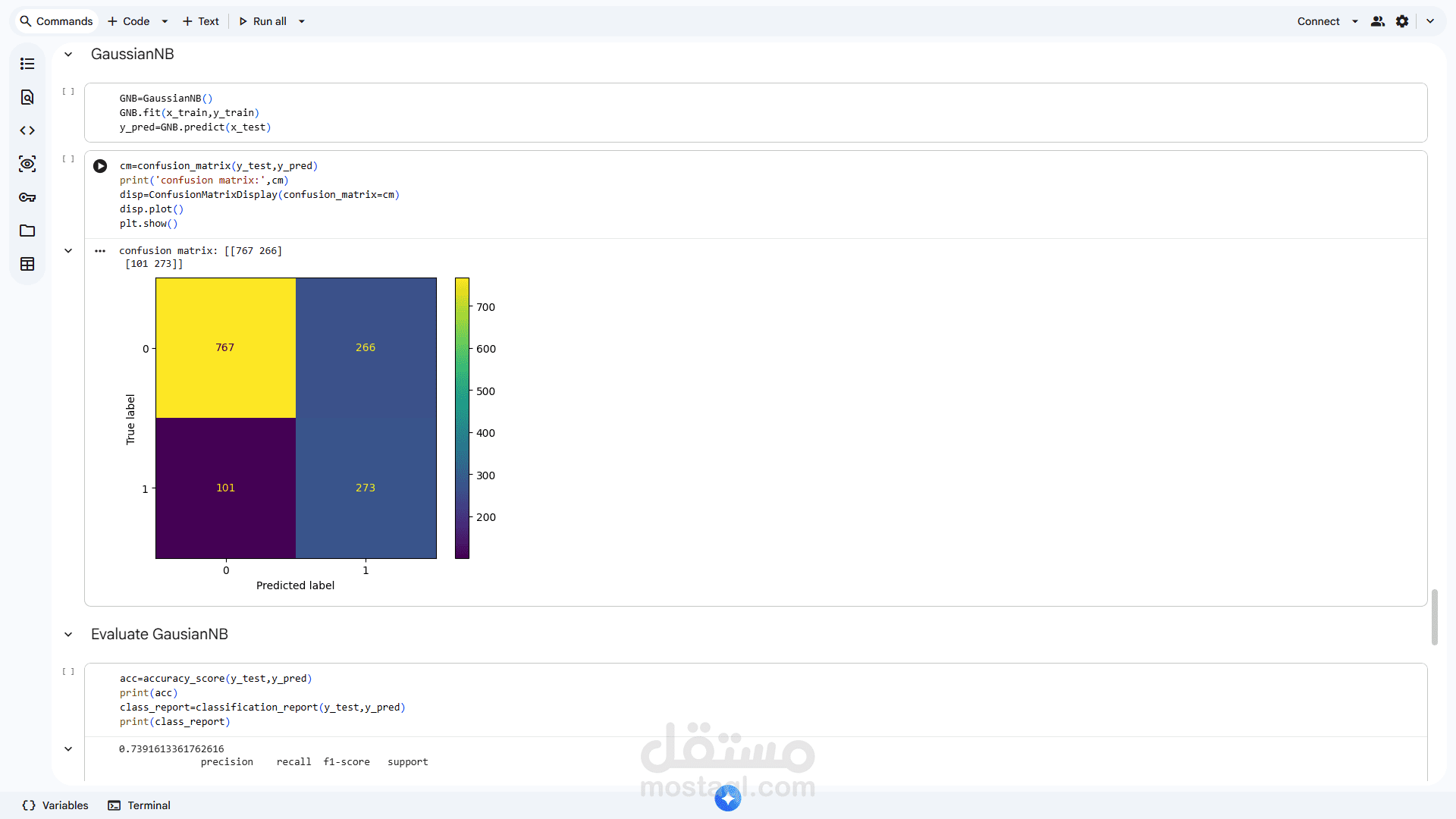Image resolution: width=1456 pixels, height=819 pixels.
Task: Open the Variables panel
Action: coord(55,805)
